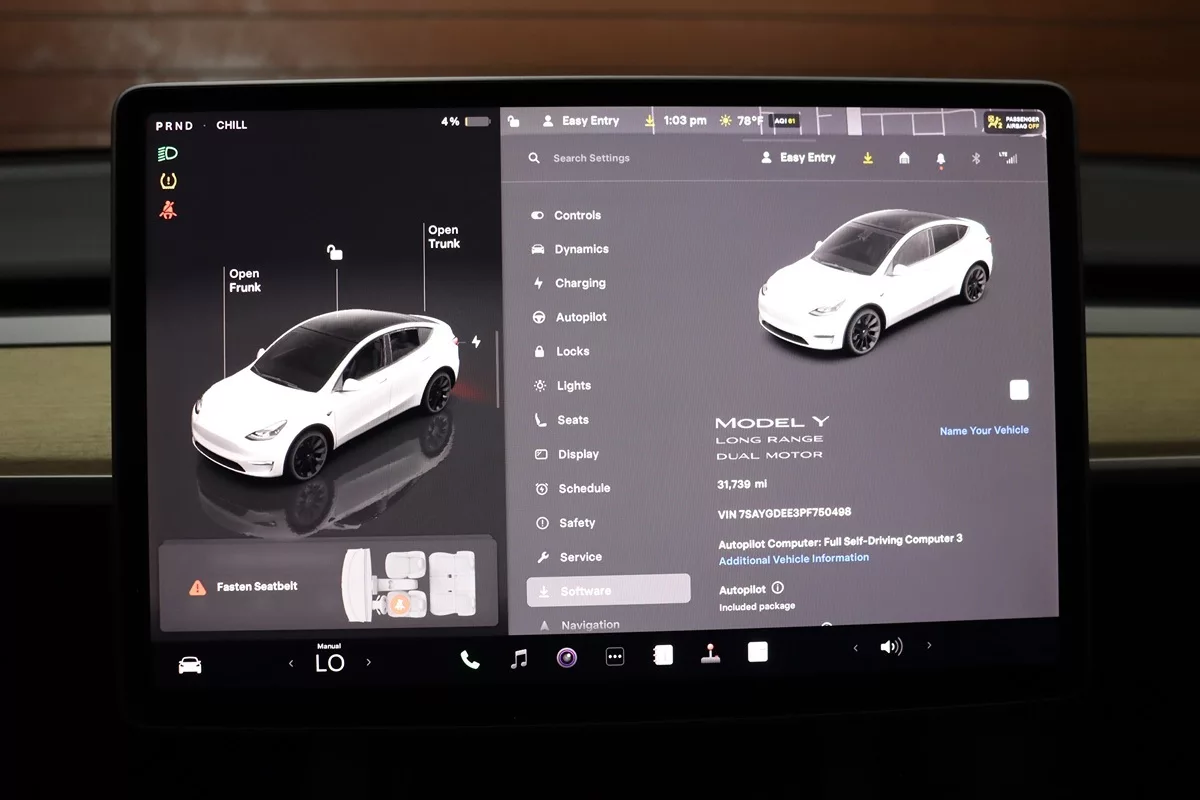
Task: Open the Phone app in bottom bar
Action: [x=469, y=659]
